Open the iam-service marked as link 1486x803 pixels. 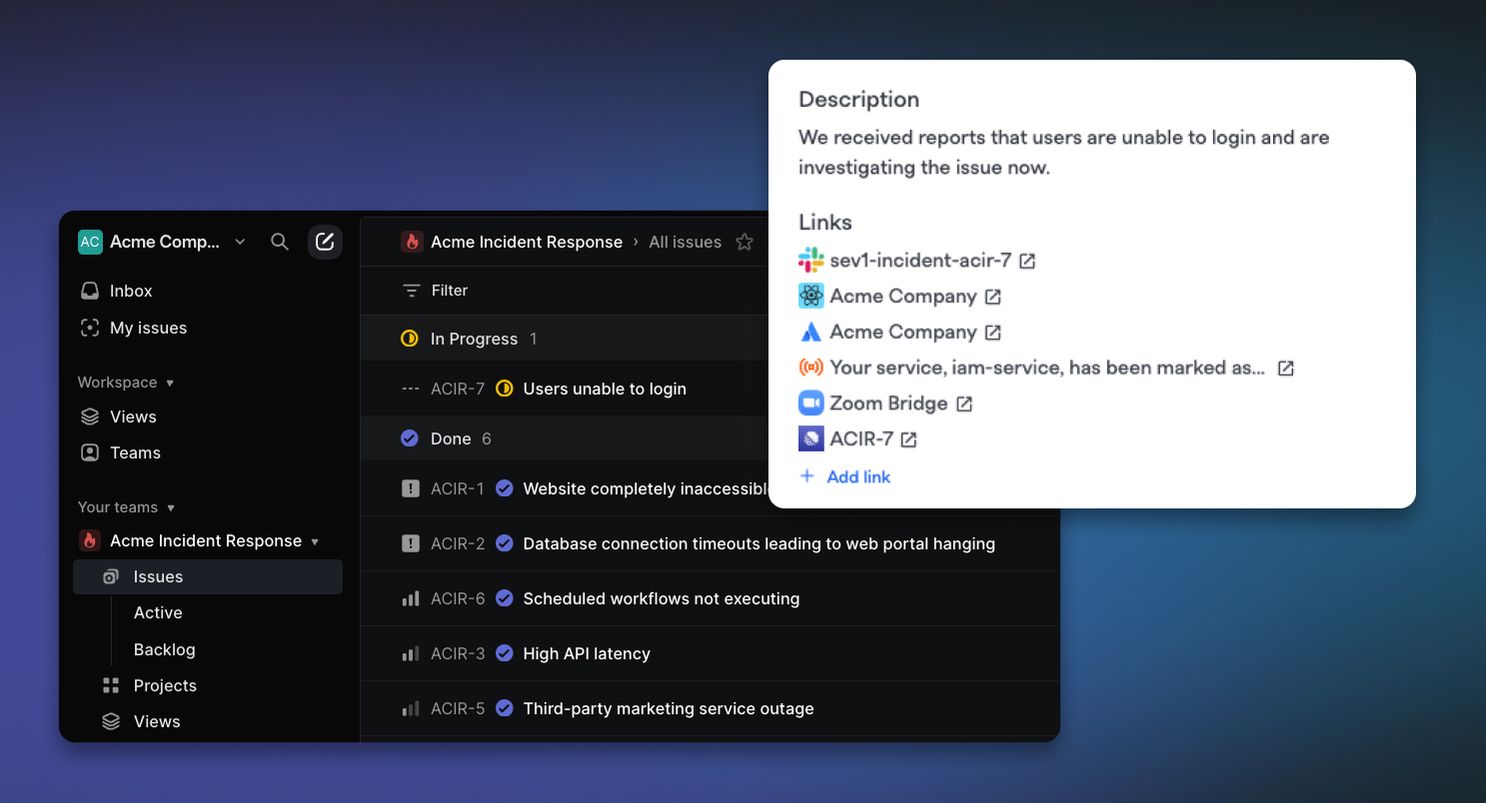point(1047,368)
